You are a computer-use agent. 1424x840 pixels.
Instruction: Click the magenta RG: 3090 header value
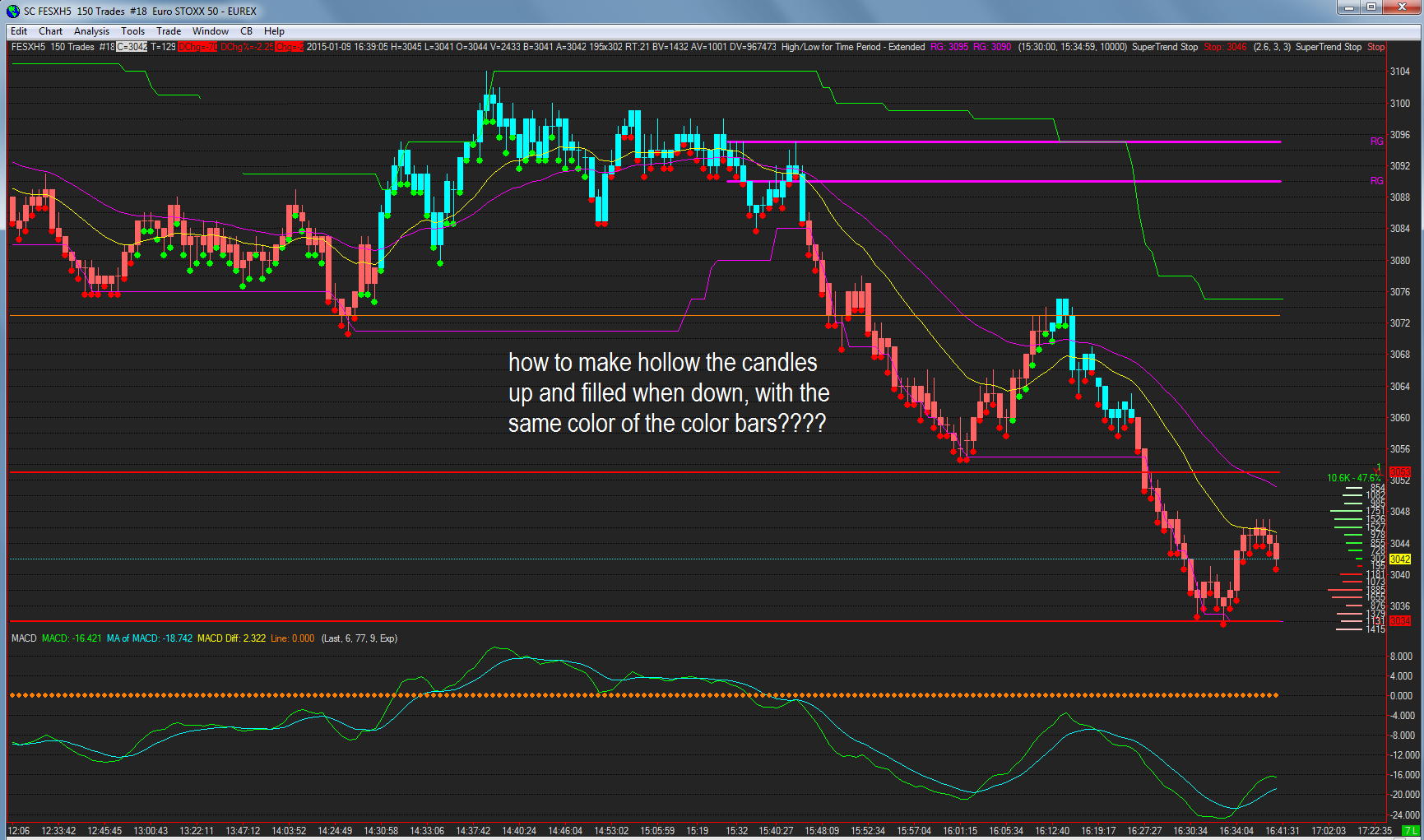tap(992, 47)
